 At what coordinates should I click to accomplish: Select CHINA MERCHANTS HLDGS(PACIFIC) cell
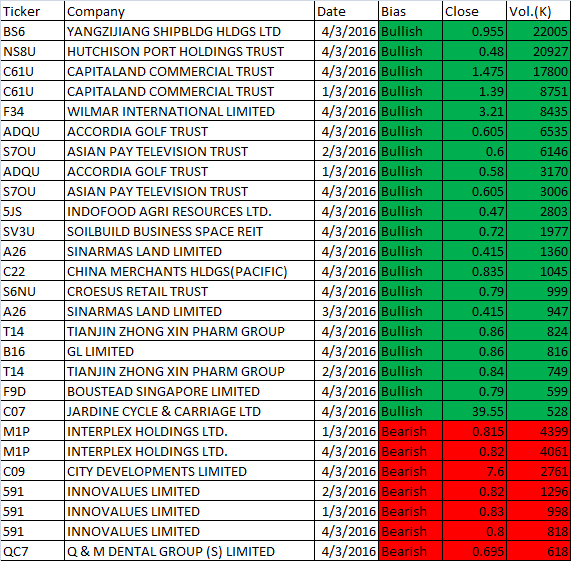(x=189, y=271)
